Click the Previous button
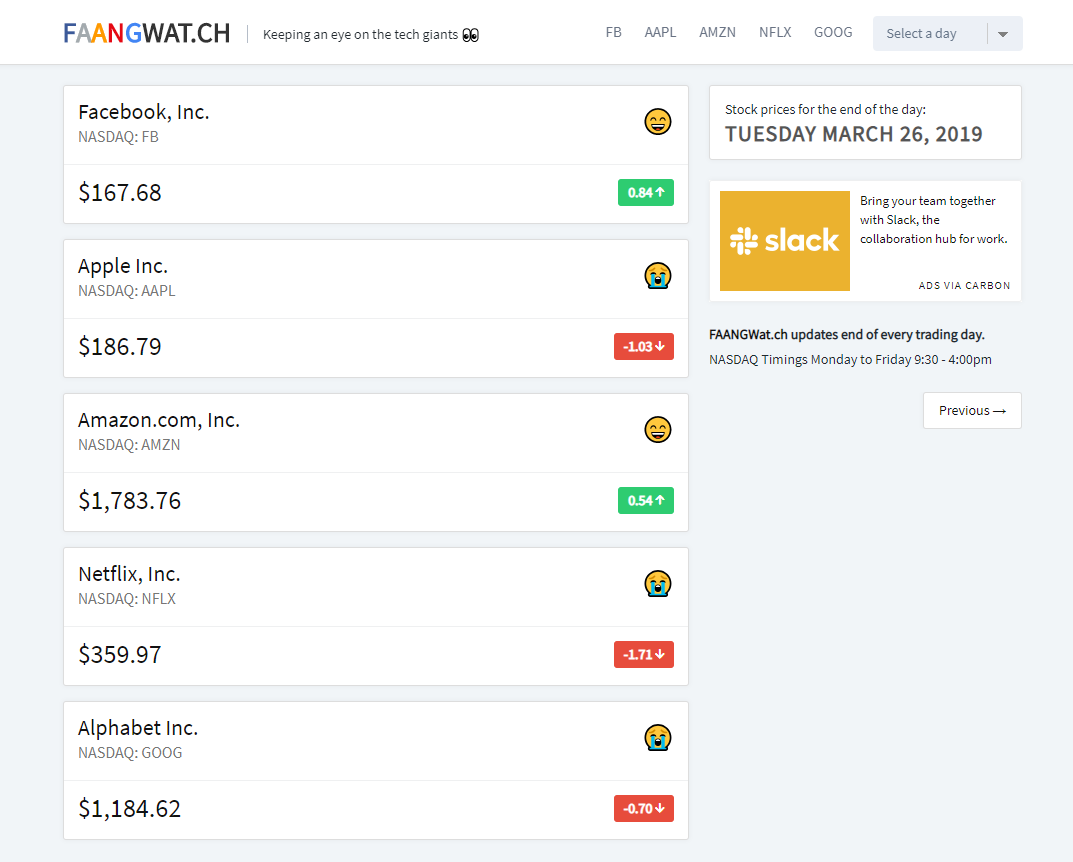 tap(972, 410)
